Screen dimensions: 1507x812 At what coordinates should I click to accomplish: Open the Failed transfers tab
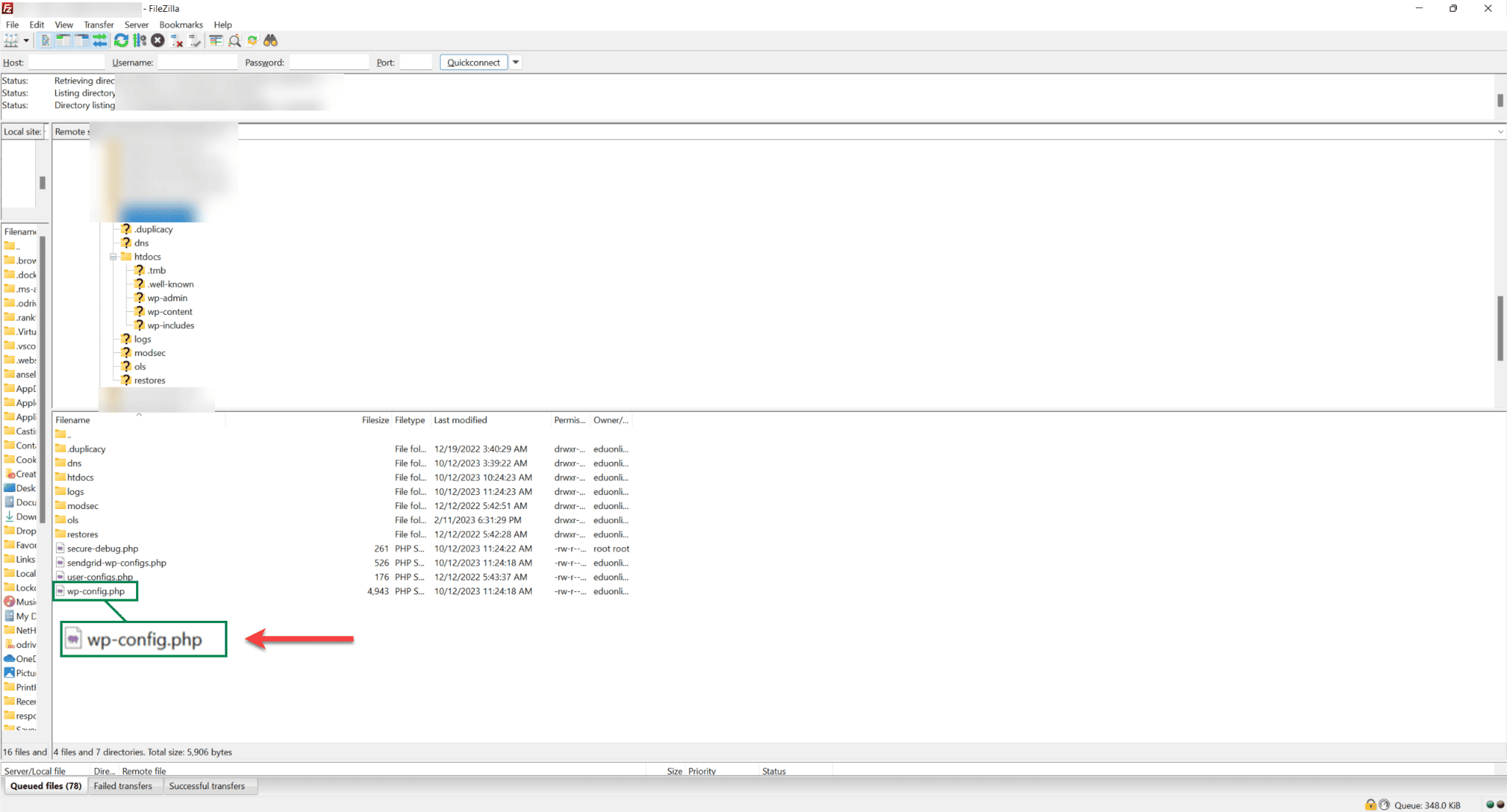[125, 786]
